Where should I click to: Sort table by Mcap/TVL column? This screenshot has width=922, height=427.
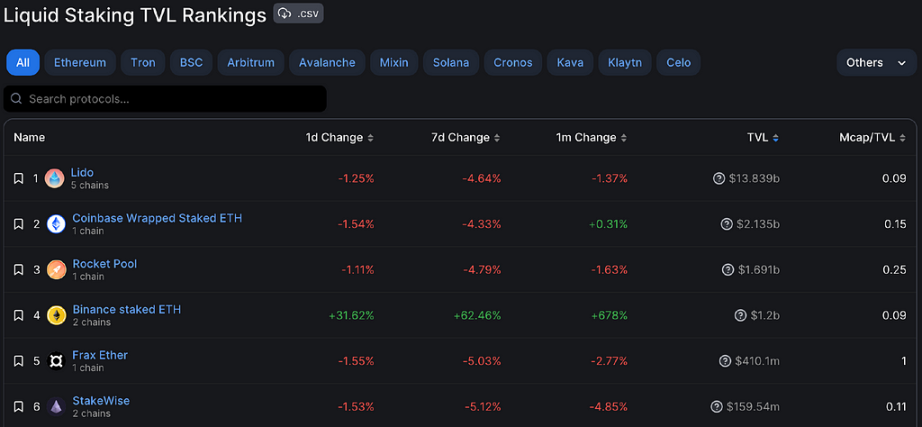pos(873,138)
